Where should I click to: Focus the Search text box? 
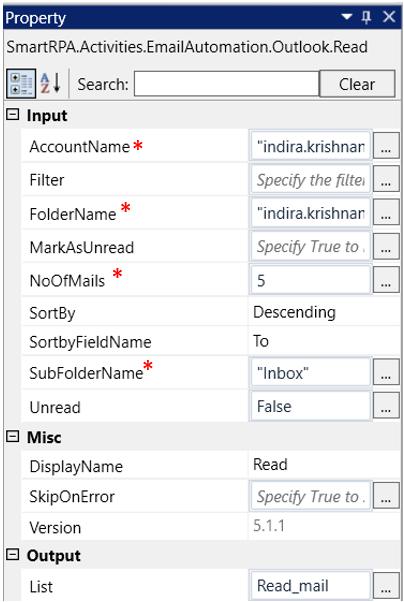coord(227,84)
